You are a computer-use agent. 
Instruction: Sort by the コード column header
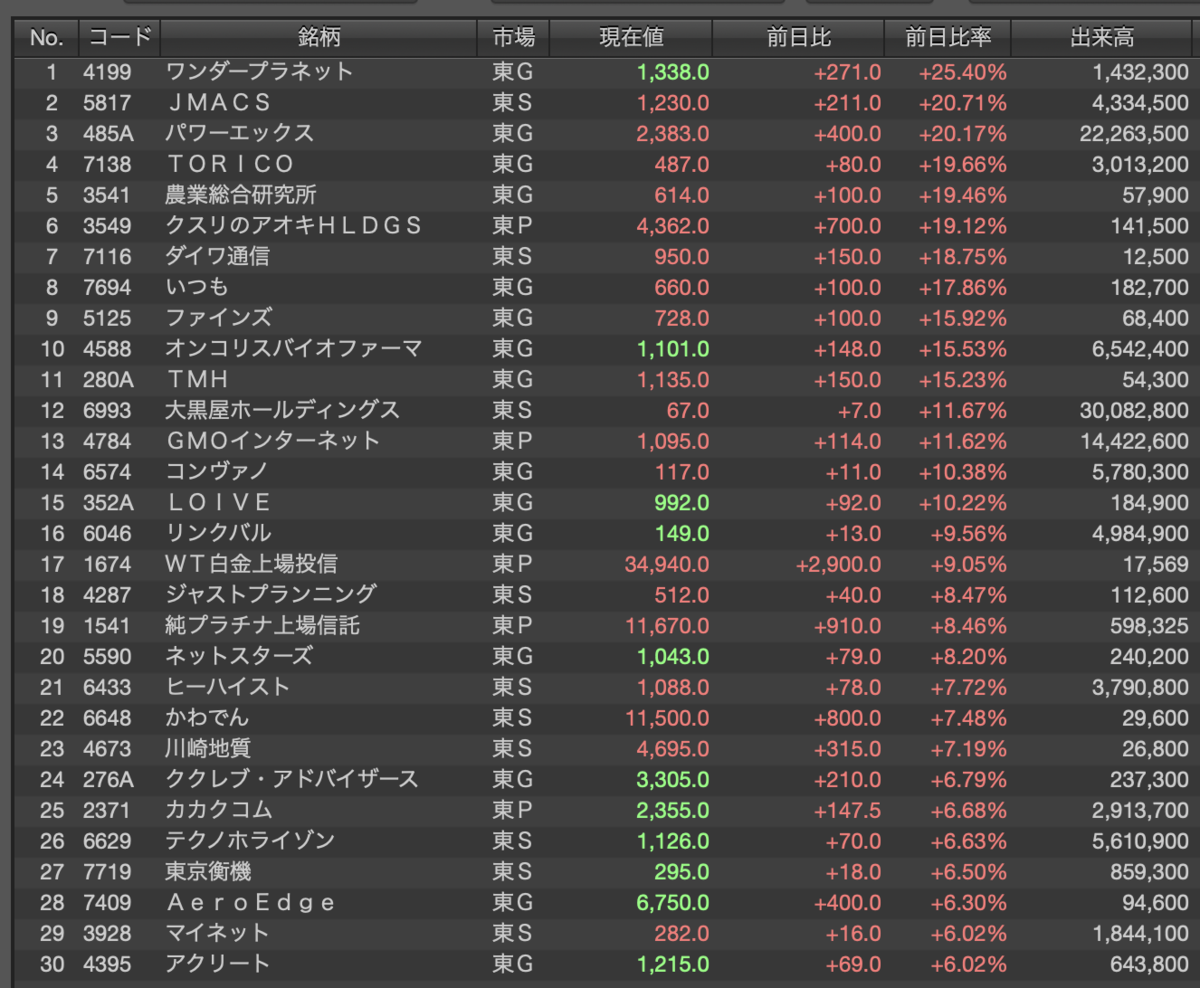[120, 39]
